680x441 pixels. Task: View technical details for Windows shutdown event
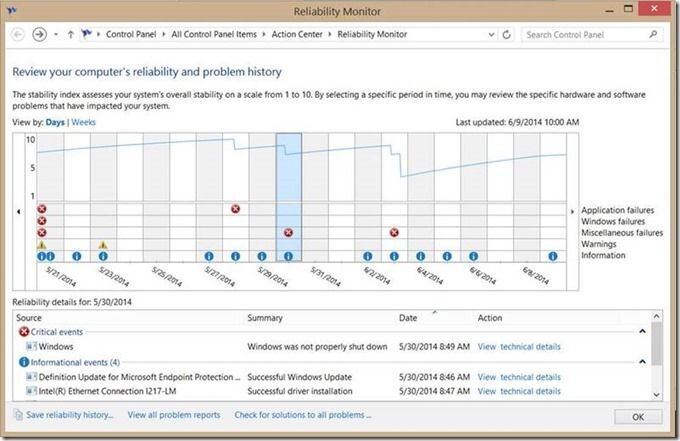click(519, 347)
